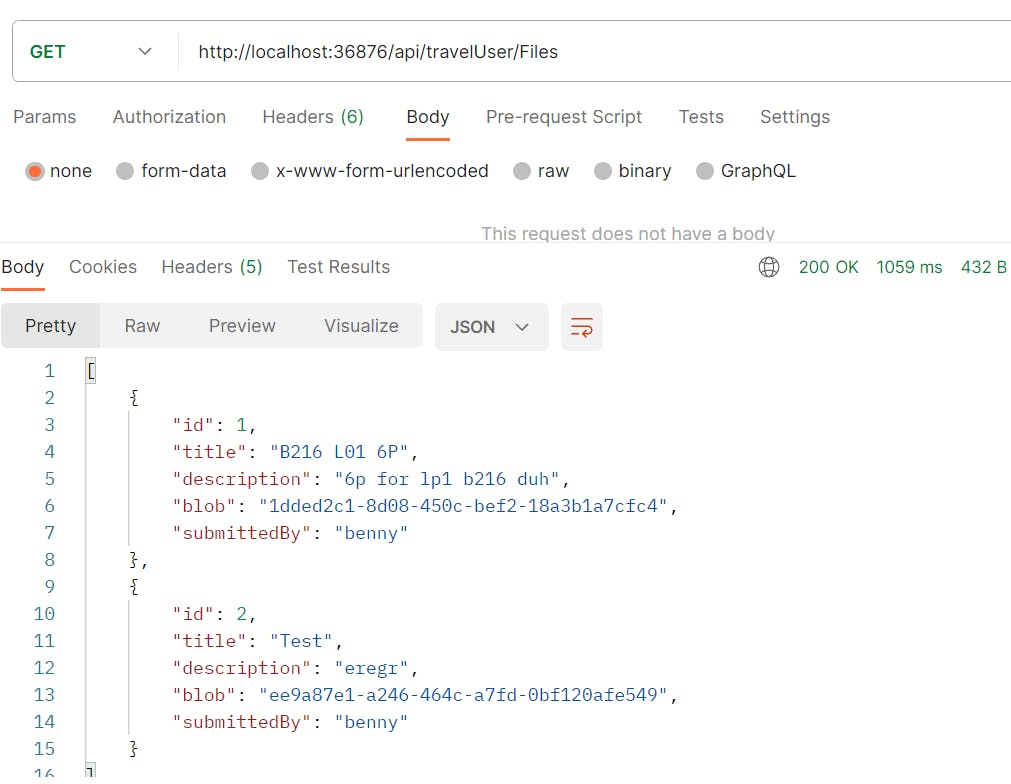Select x-www-form-urlencoded body type
The image size is (1011, 784).
tap(260, 171)
